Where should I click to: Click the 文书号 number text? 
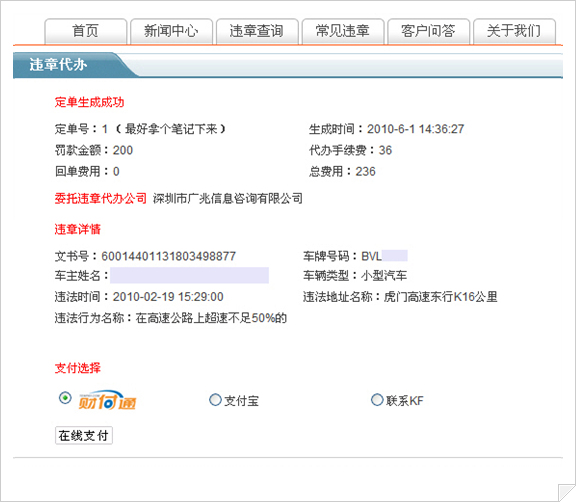tap(169, 256)
